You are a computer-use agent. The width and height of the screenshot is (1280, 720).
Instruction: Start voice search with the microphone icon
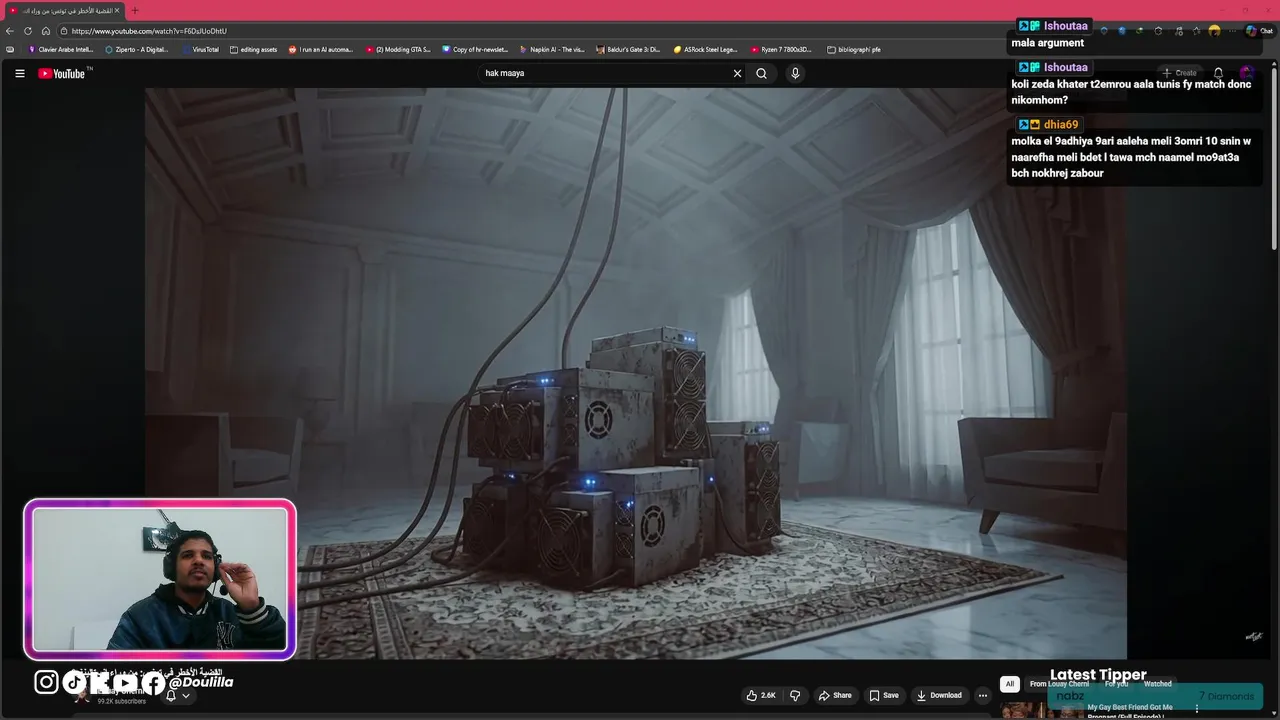coord(795,73)
